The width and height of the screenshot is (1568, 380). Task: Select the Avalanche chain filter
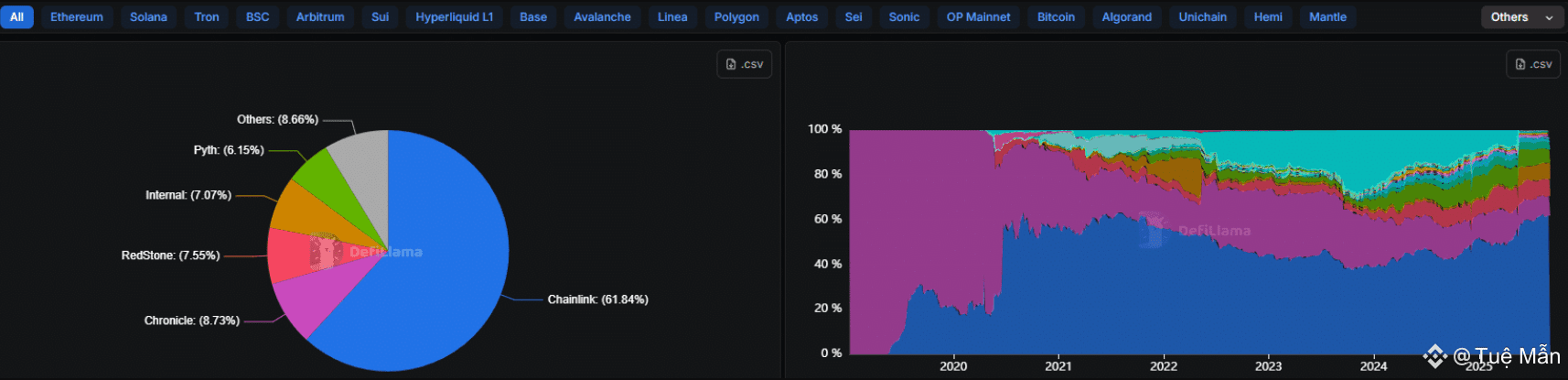click(603, 17)
